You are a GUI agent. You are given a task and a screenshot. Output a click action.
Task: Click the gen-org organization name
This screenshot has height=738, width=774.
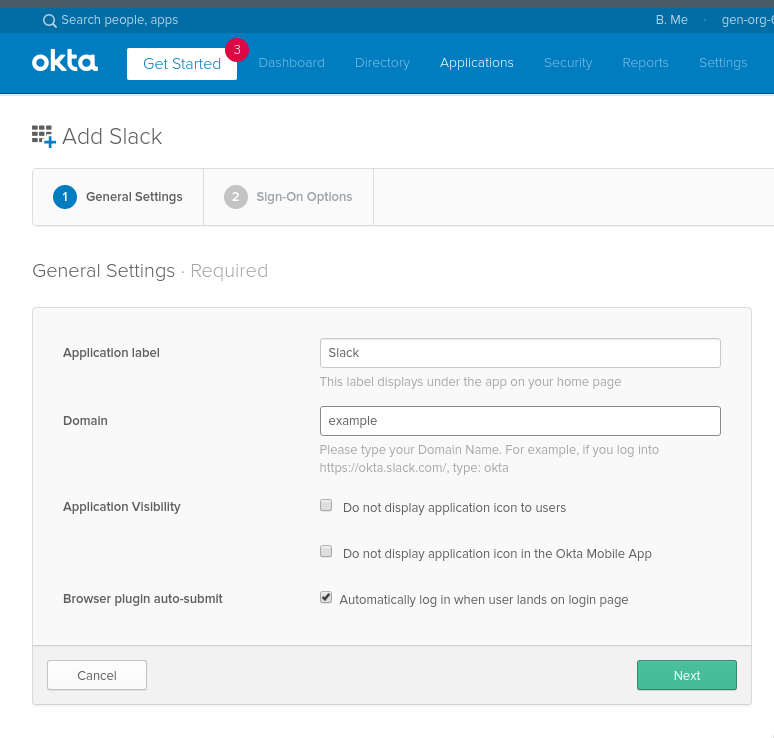747,20
